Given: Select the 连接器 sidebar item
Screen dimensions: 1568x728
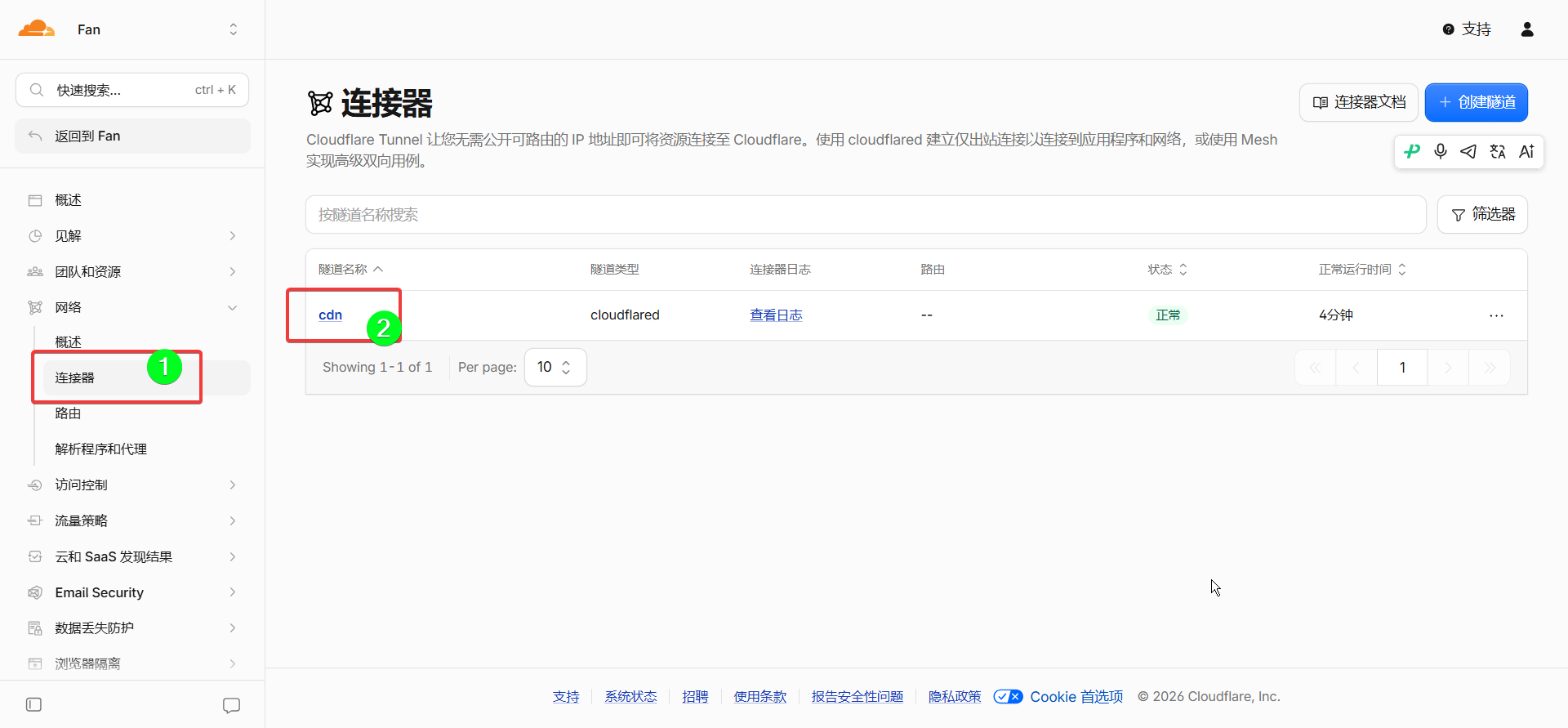Looking at the screenshot, I should [x=147, y=377].
